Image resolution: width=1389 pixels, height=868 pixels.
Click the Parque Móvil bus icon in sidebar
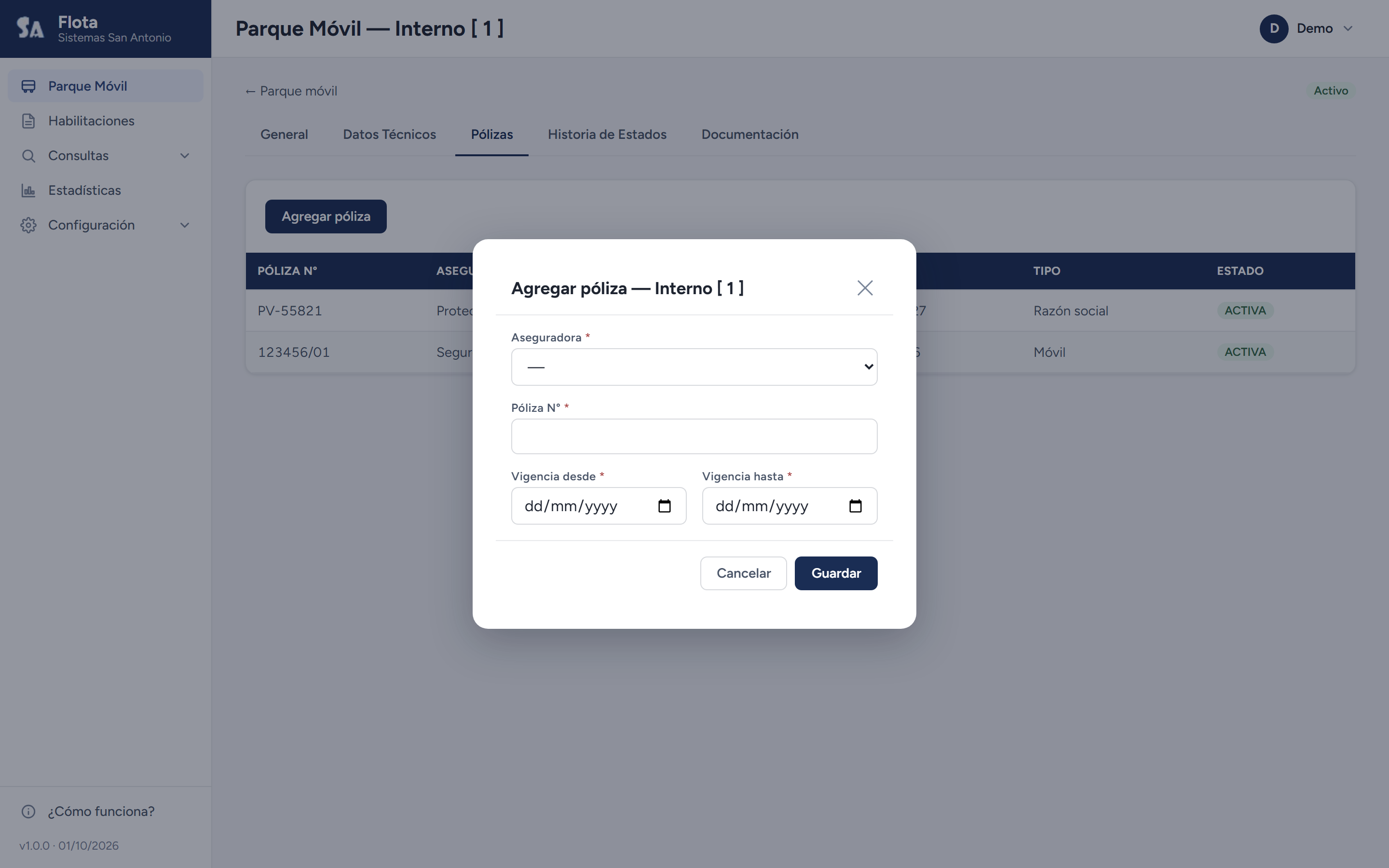coord(28,86)
